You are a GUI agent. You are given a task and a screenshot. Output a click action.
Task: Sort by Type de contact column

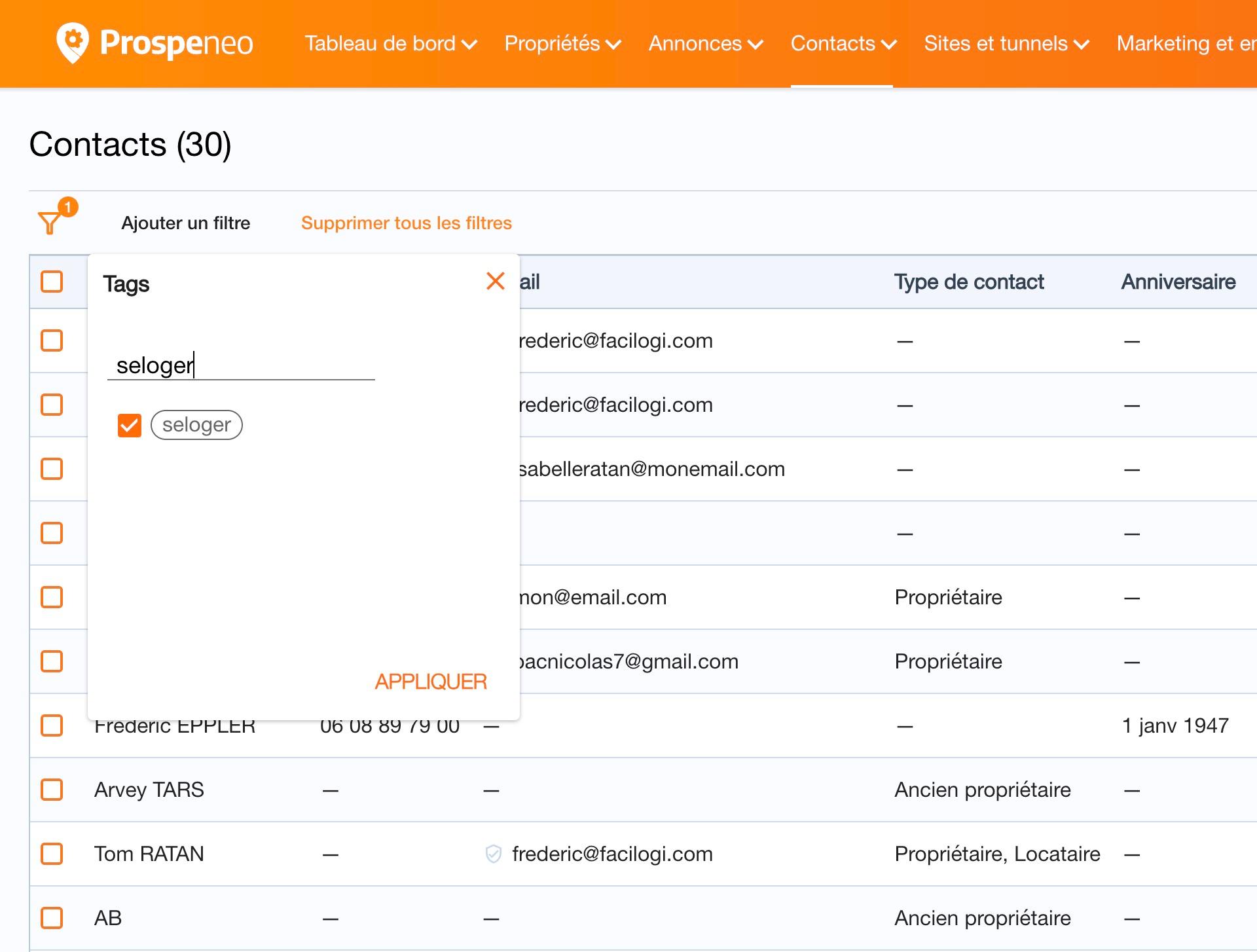(x=969, y=282)
